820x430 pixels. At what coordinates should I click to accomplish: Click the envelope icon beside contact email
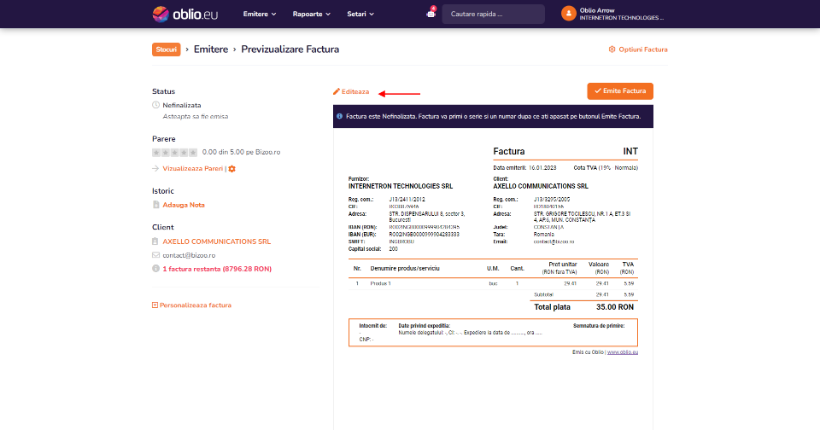click(x=156, y=255)
